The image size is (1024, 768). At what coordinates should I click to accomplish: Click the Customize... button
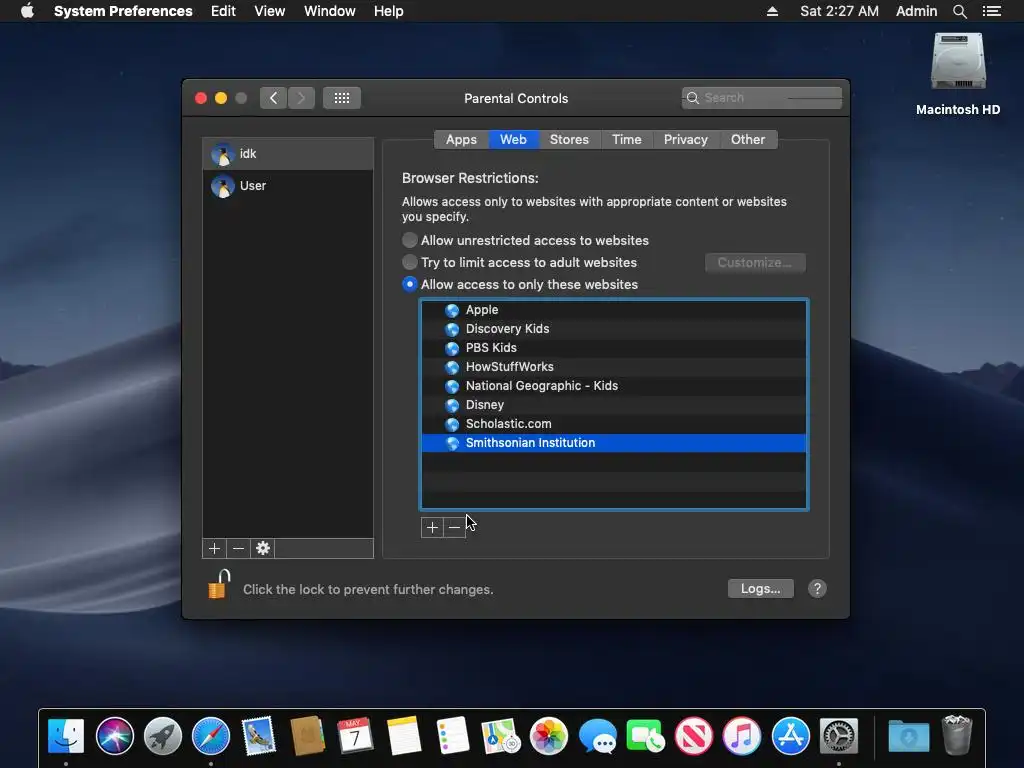[755, 263]
